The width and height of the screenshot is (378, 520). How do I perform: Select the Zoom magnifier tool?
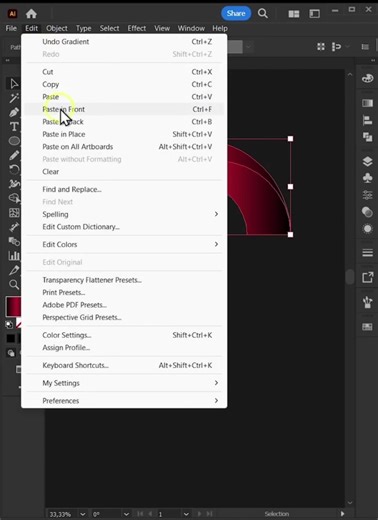[14, 284]
